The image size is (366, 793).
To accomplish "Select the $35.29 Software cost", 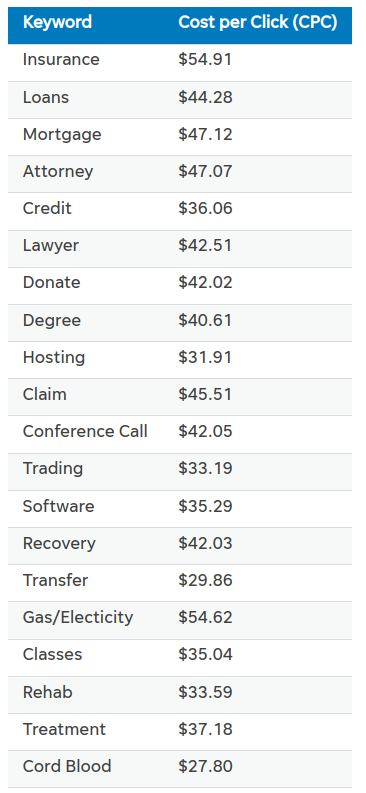I will [x=205, y=506].
